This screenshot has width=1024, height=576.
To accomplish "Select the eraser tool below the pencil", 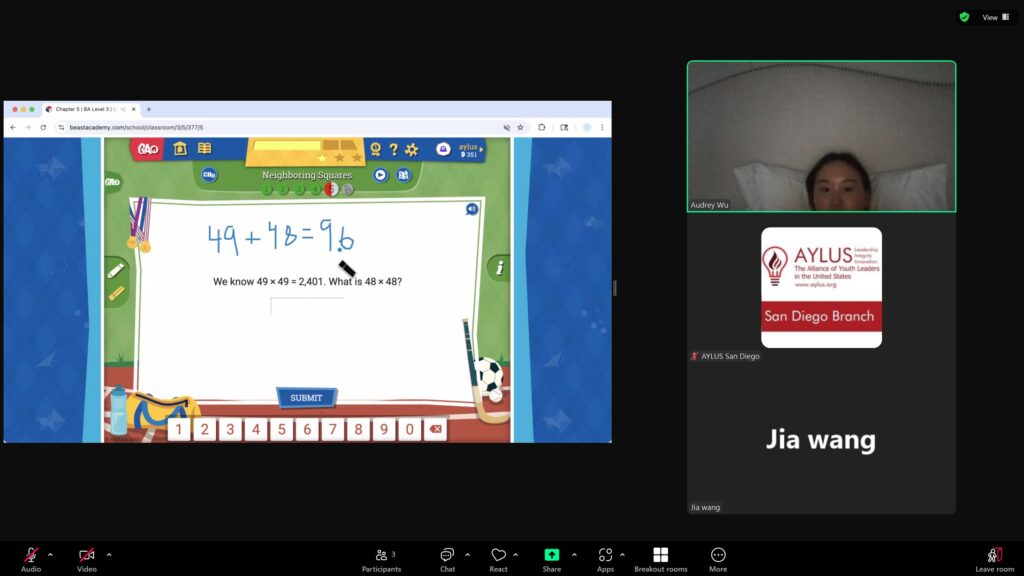I will coord(116,293).
